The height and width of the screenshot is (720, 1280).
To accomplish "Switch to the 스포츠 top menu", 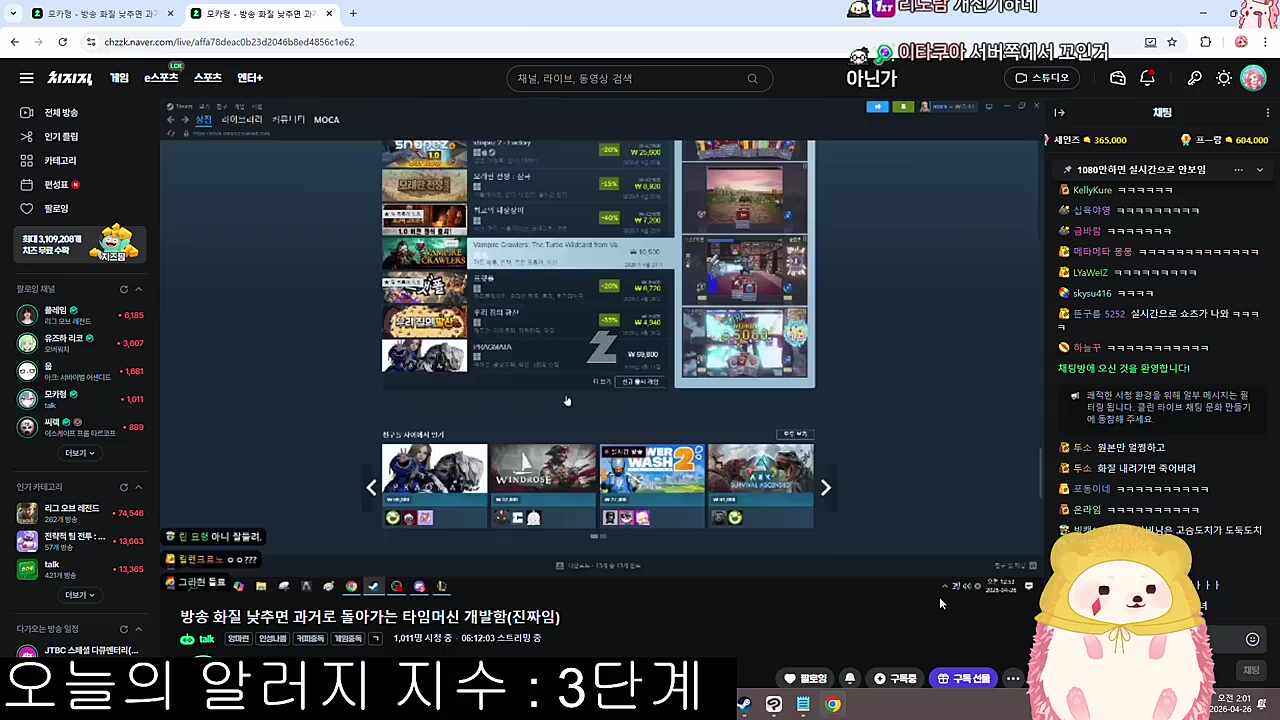I will coord(208,78).
